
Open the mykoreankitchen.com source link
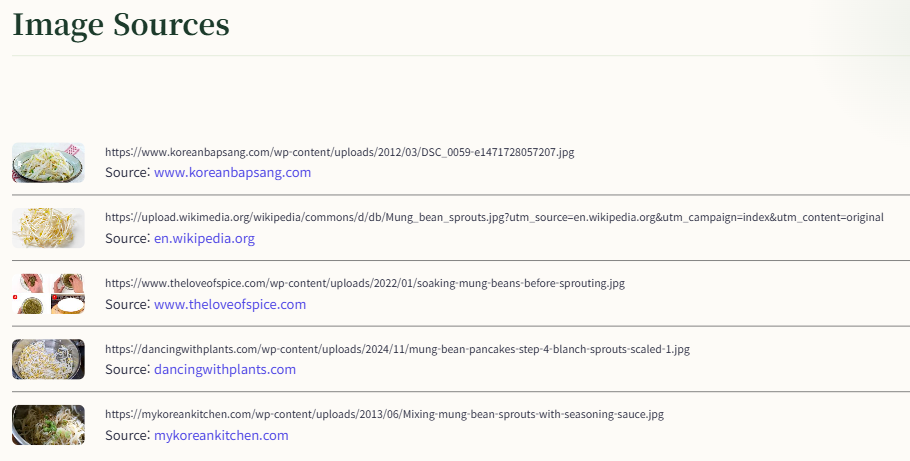tap(221, 435)
